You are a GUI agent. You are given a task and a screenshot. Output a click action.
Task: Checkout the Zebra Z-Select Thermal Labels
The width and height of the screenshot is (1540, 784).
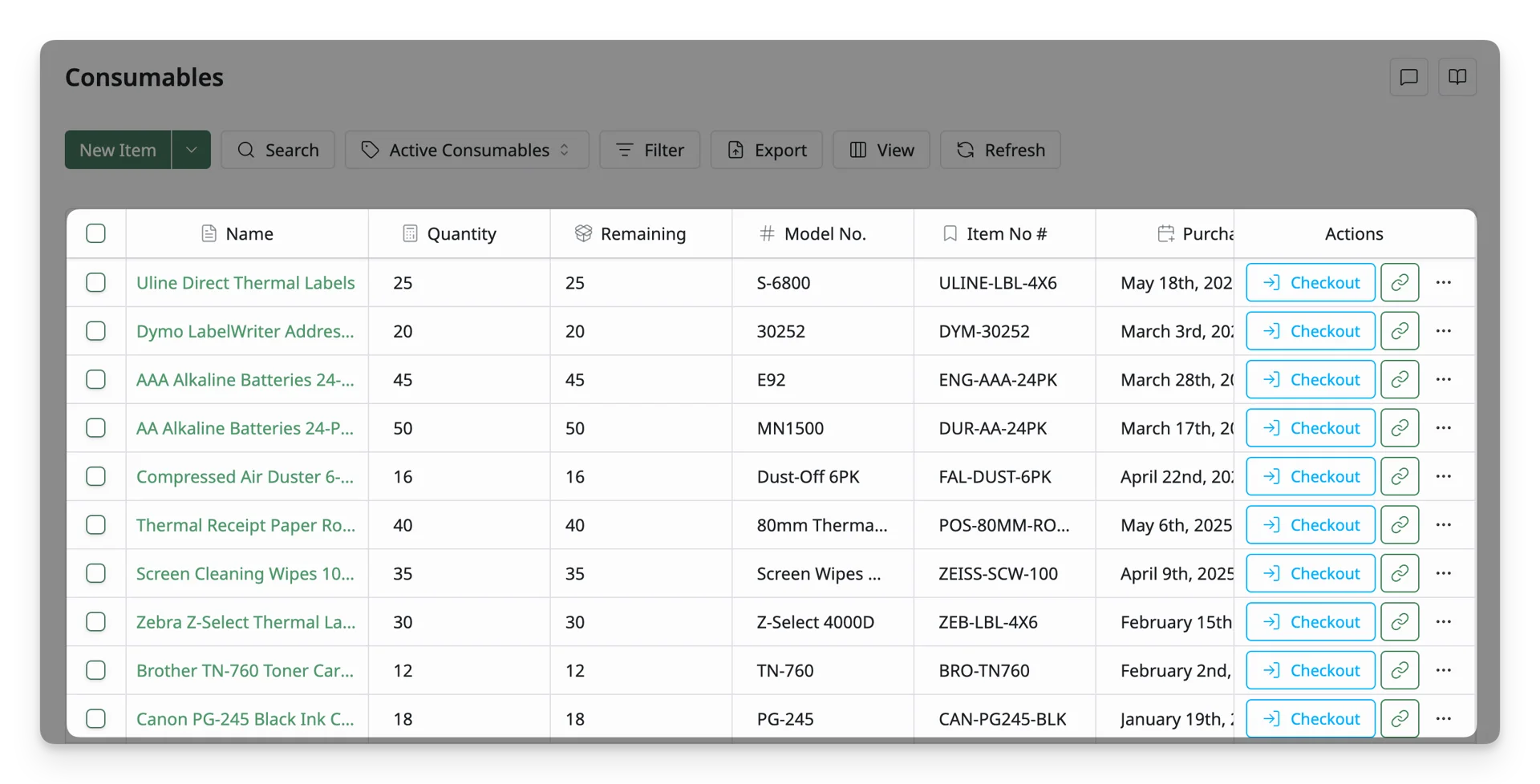(x=1311, y=622)
